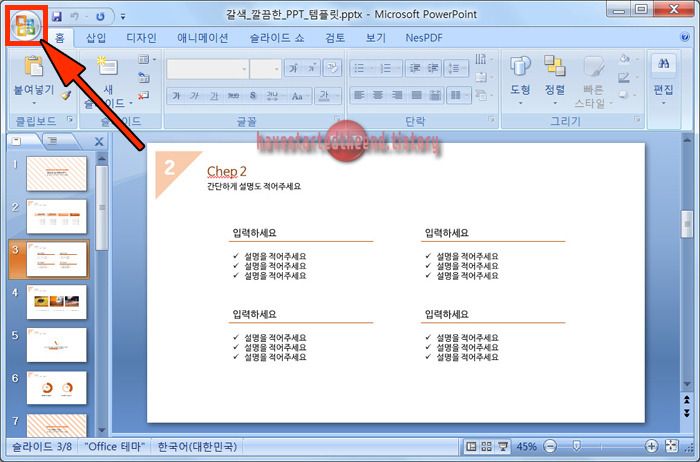The image size is (700, 462).
Task: Toggle underline text formatting
Action: [x=214, y=96]
